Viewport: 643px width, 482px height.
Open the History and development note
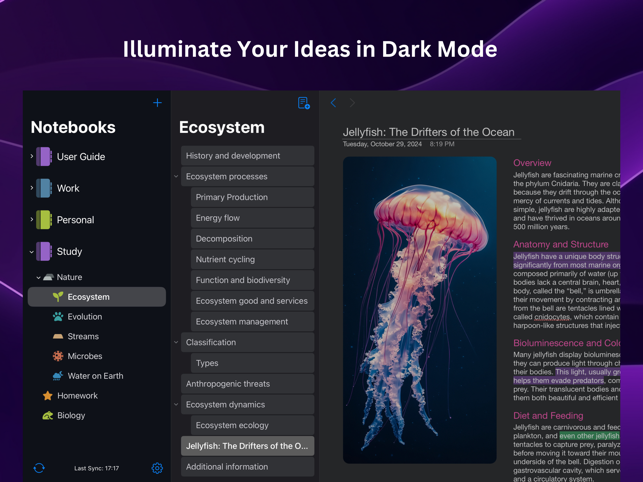247,155
